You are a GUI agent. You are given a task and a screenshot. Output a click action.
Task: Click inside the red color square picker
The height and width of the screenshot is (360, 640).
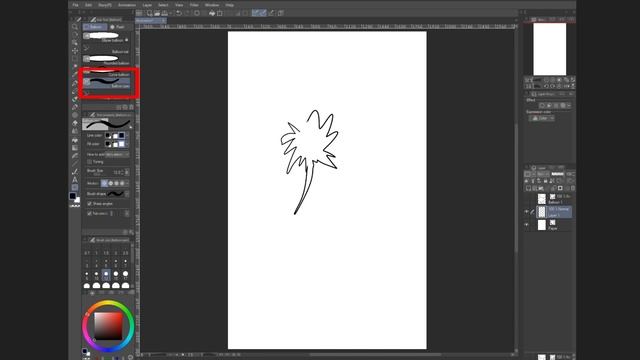click(x=108, y=326)
